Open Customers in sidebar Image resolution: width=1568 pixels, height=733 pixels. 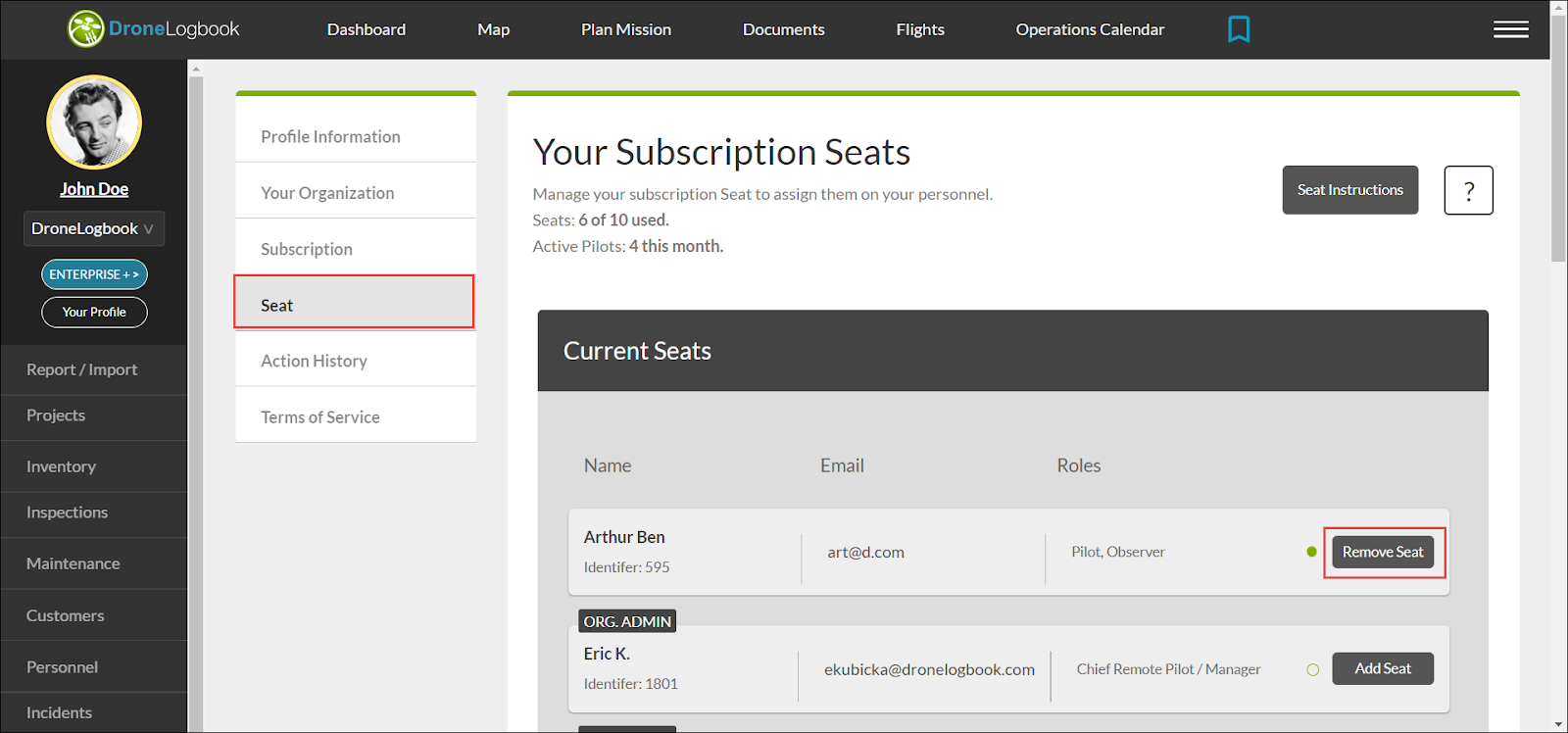[x=94, y=615]
